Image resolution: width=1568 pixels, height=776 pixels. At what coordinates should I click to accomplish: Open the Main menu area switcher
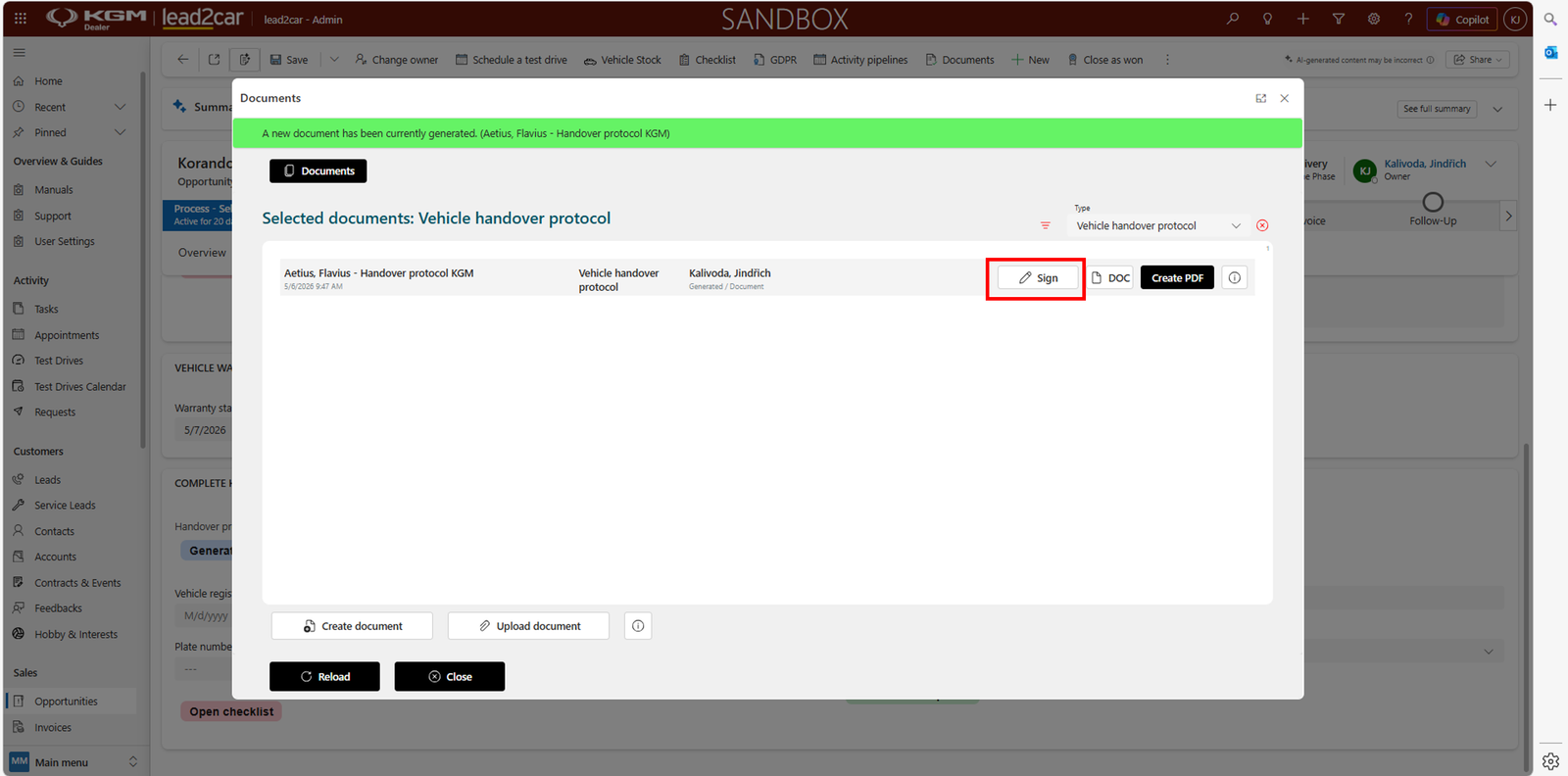click(73, 762)
